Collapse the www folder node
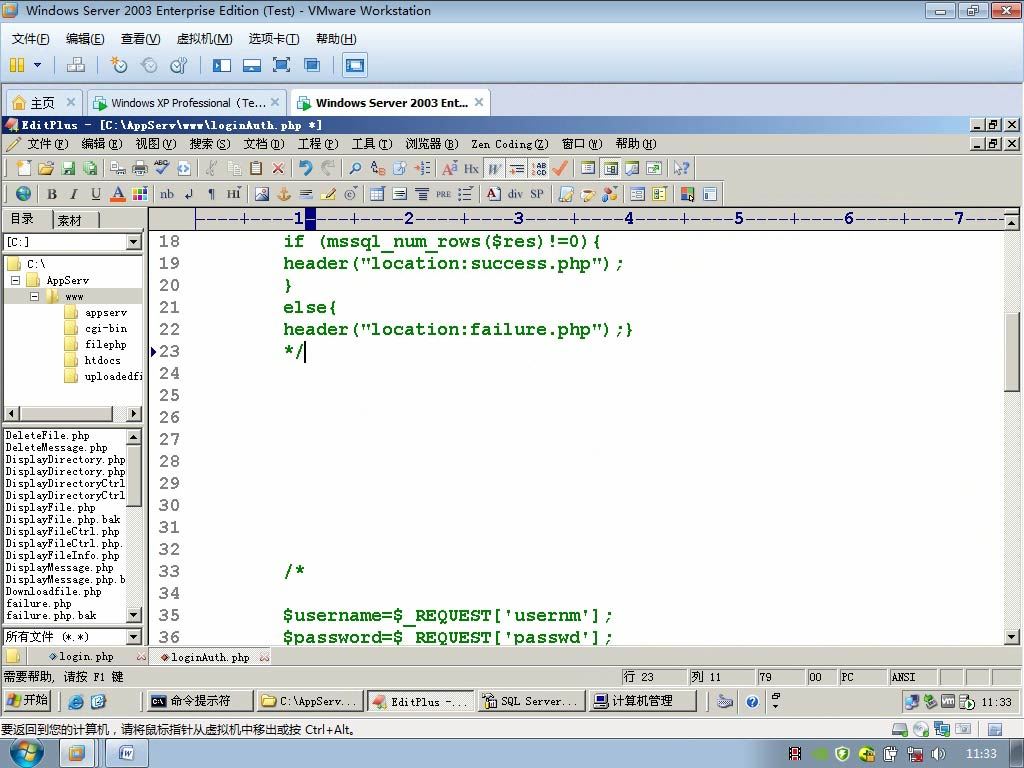Screen dimensions: 1024x768 (x=34, y=296)
